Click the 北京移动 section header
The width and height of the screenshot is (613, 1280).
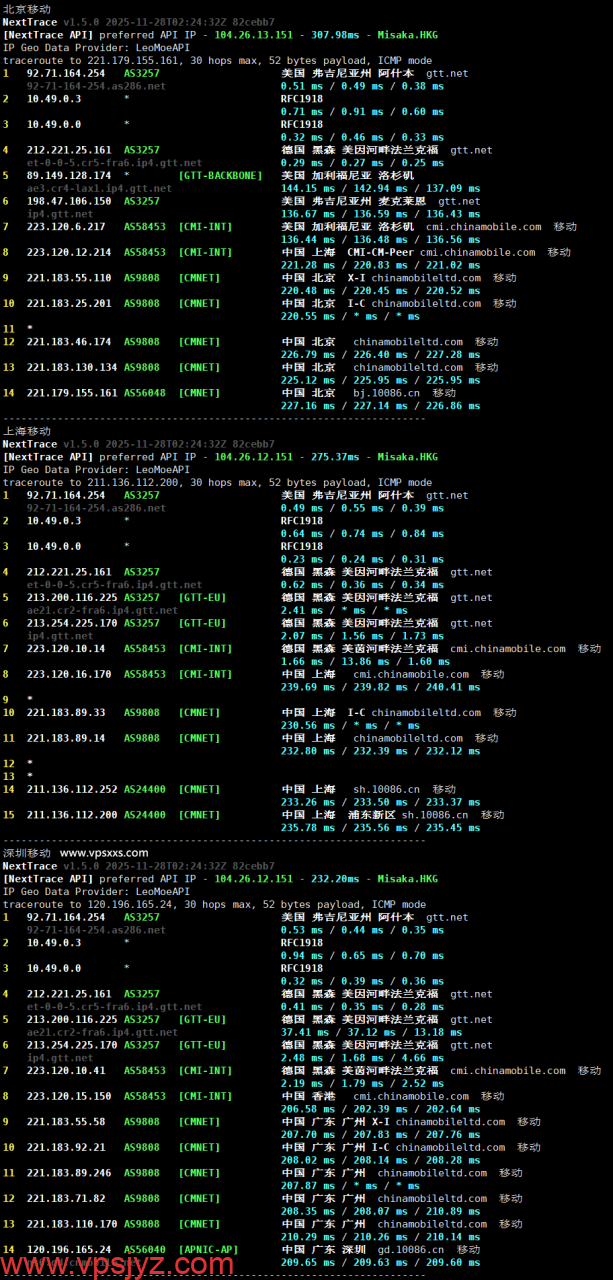[x=26, y=9]
